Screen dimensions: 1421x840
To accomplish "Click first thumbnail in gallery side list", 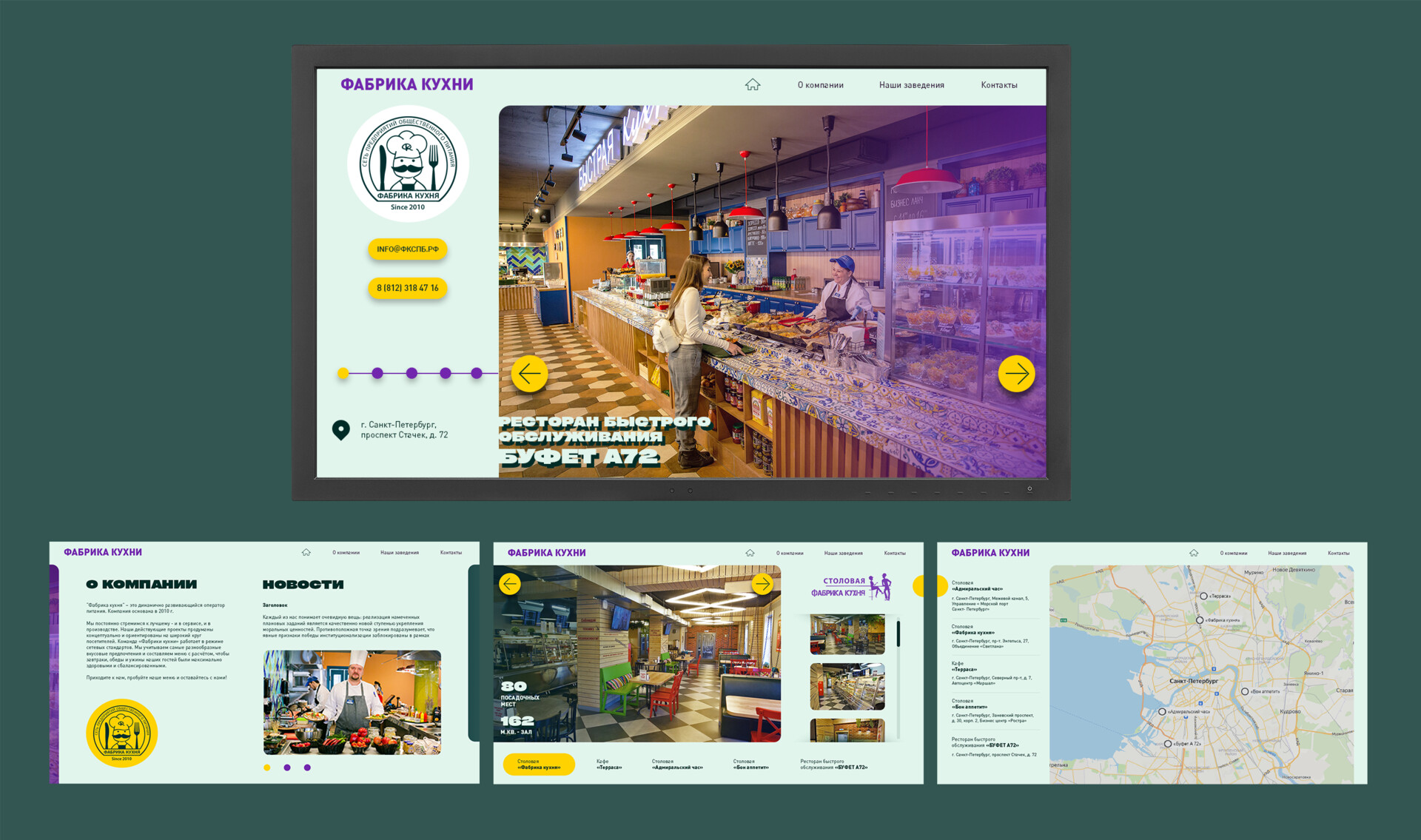I will pyautogui.click(x=847, y=634).
